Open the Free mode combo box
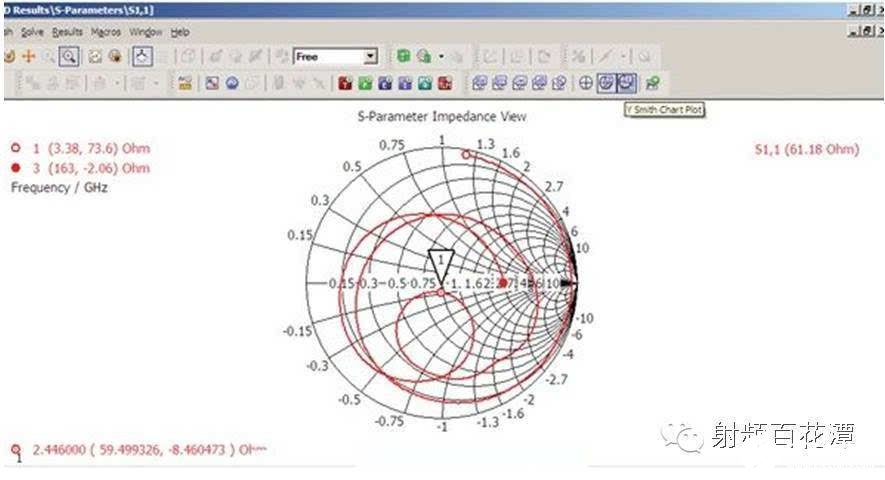 coord(335,57)
